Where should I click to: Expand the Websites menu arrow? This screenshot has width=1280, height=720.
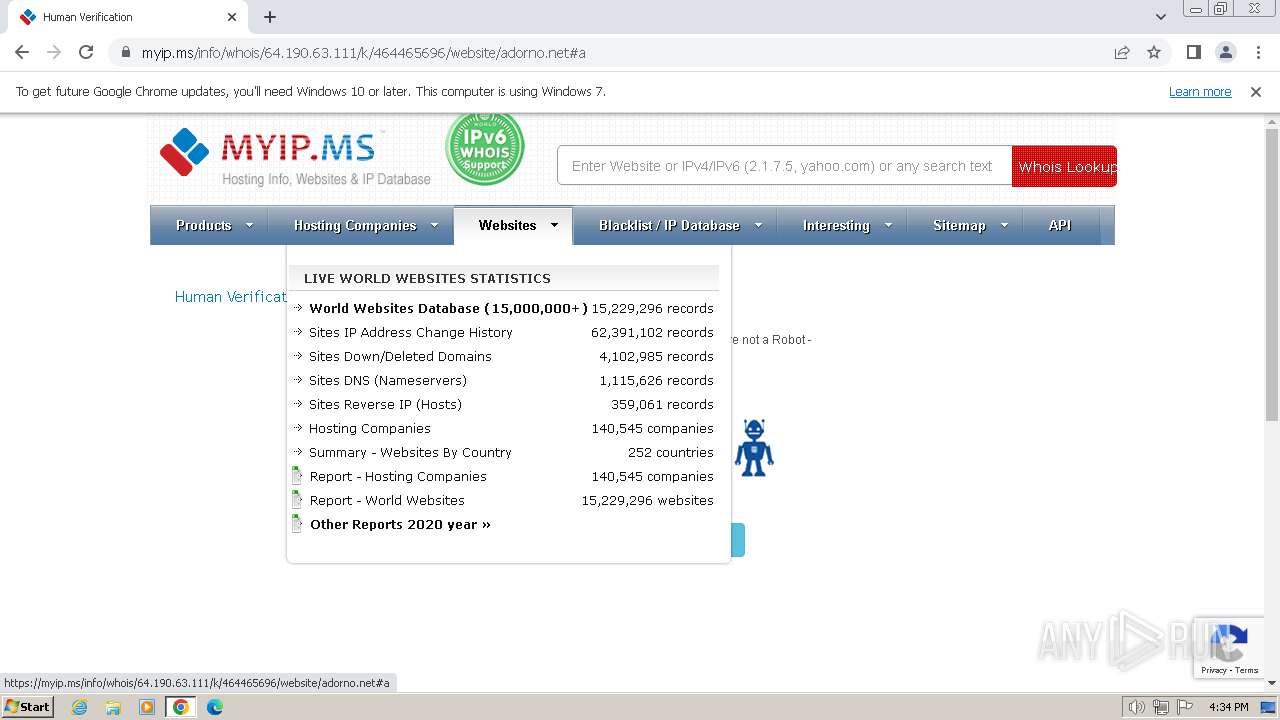click(x=554, y=225)
